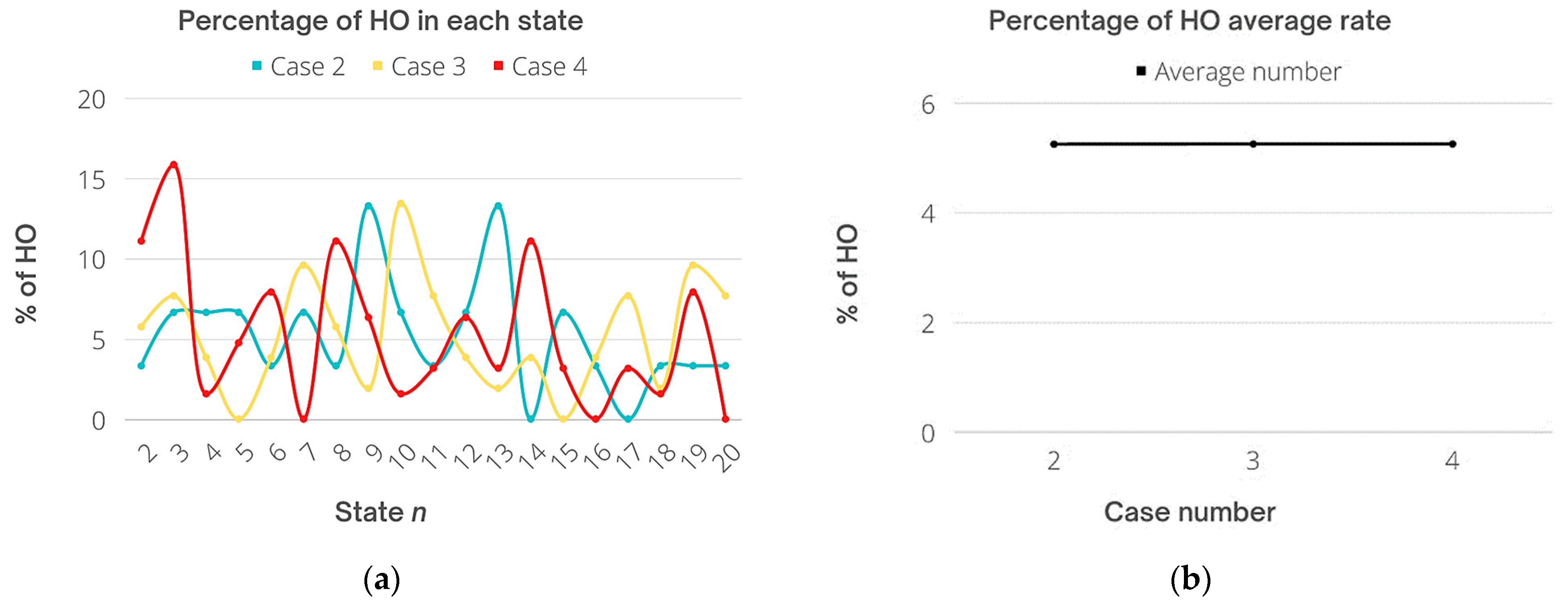Click the yellow Case 3 legend swatch
This screenshot has width=1568, height=603.
377,66
